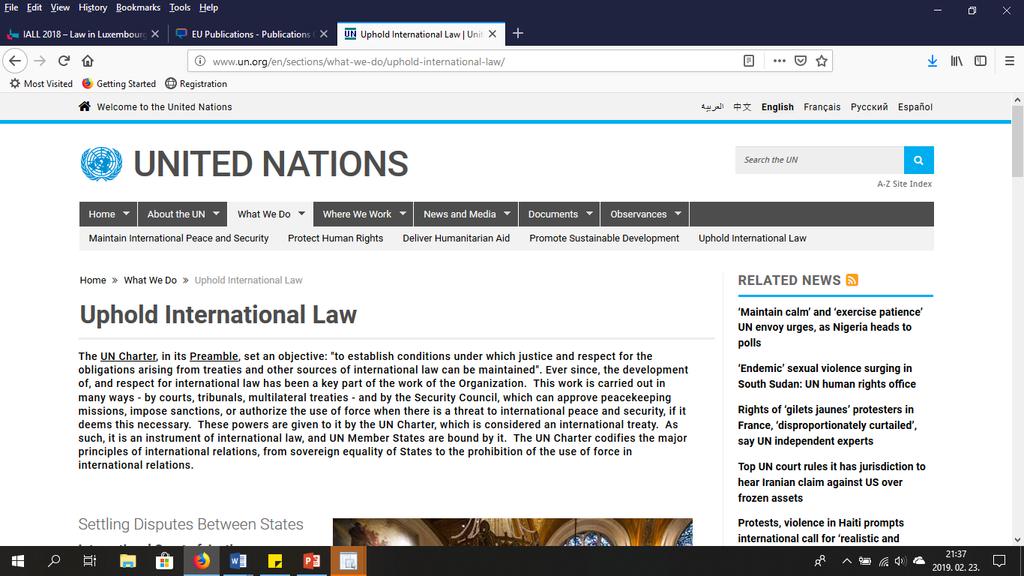The height and width of the screenshot is (576, 1024).
Task: Open the History menu
Action: point(92,8)
